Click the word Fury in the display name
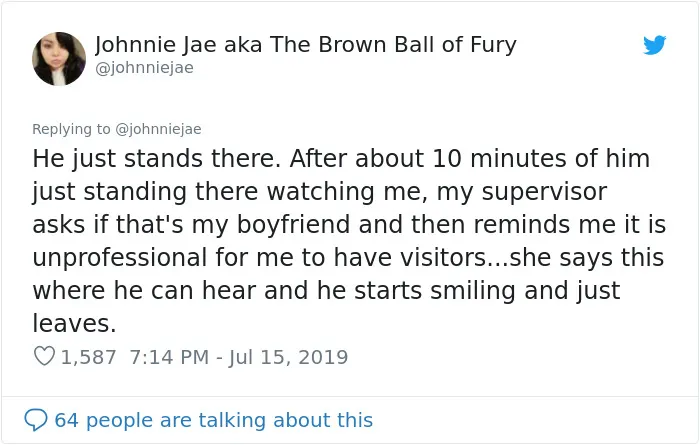Viewport: 700px width, 445px height. click(x=493, y=45)
